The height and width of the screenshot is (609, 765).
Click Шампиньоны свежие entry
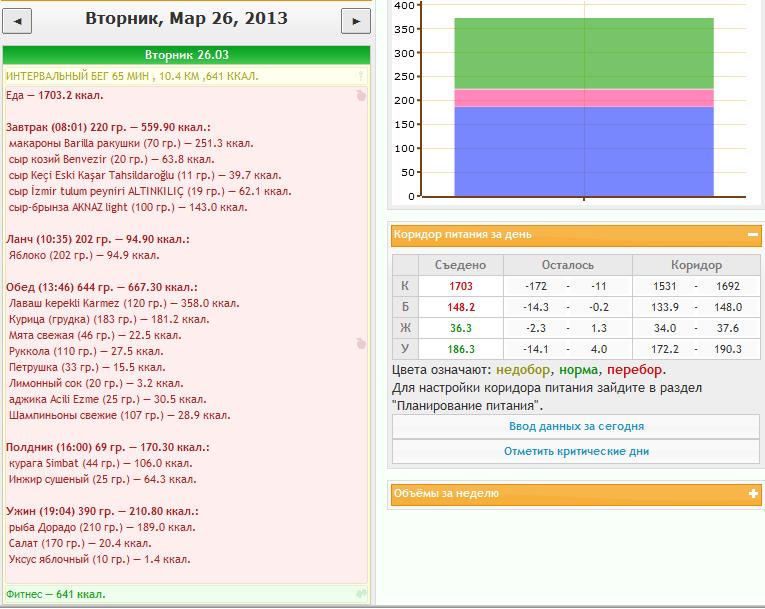[119, 415]
